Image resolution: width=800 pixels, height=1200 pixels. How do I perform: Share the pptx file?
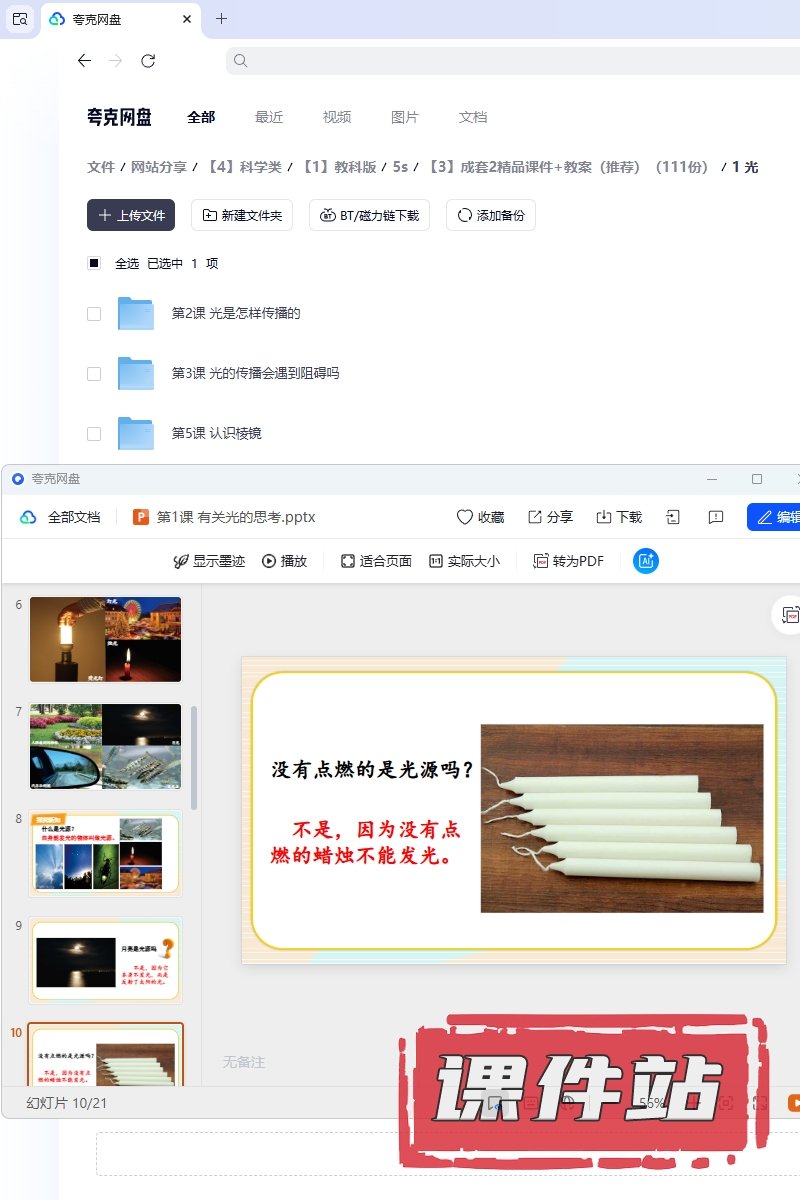pos(550,517)
